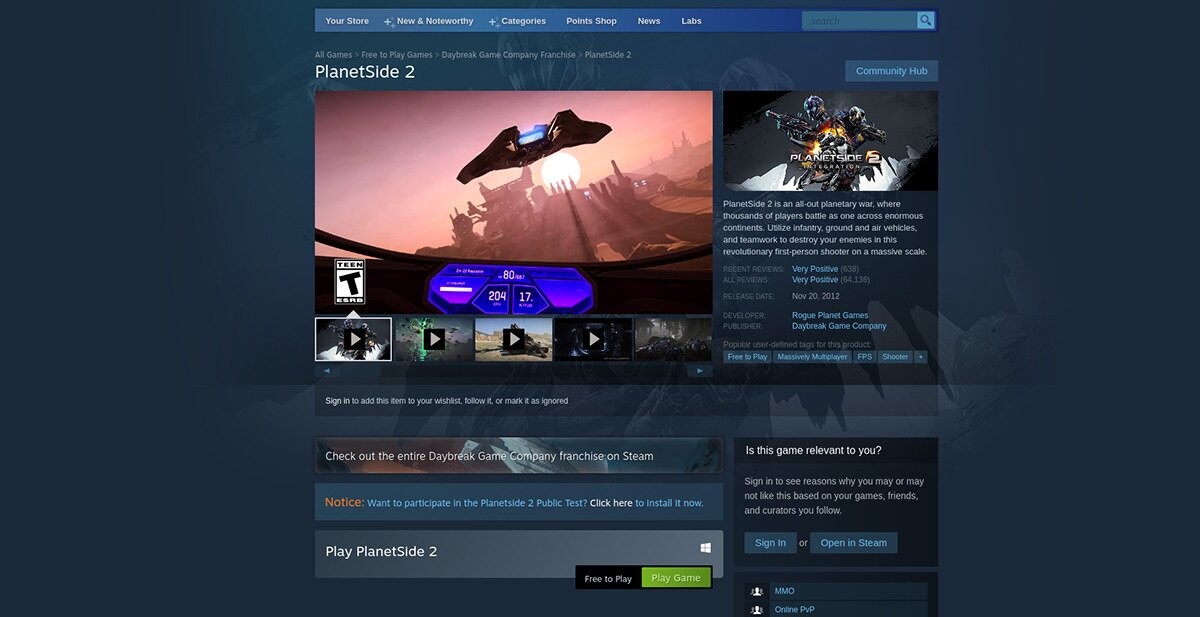Open all reviews Very Positive link
Screen dimensions: 1200x617
point(815,280)
